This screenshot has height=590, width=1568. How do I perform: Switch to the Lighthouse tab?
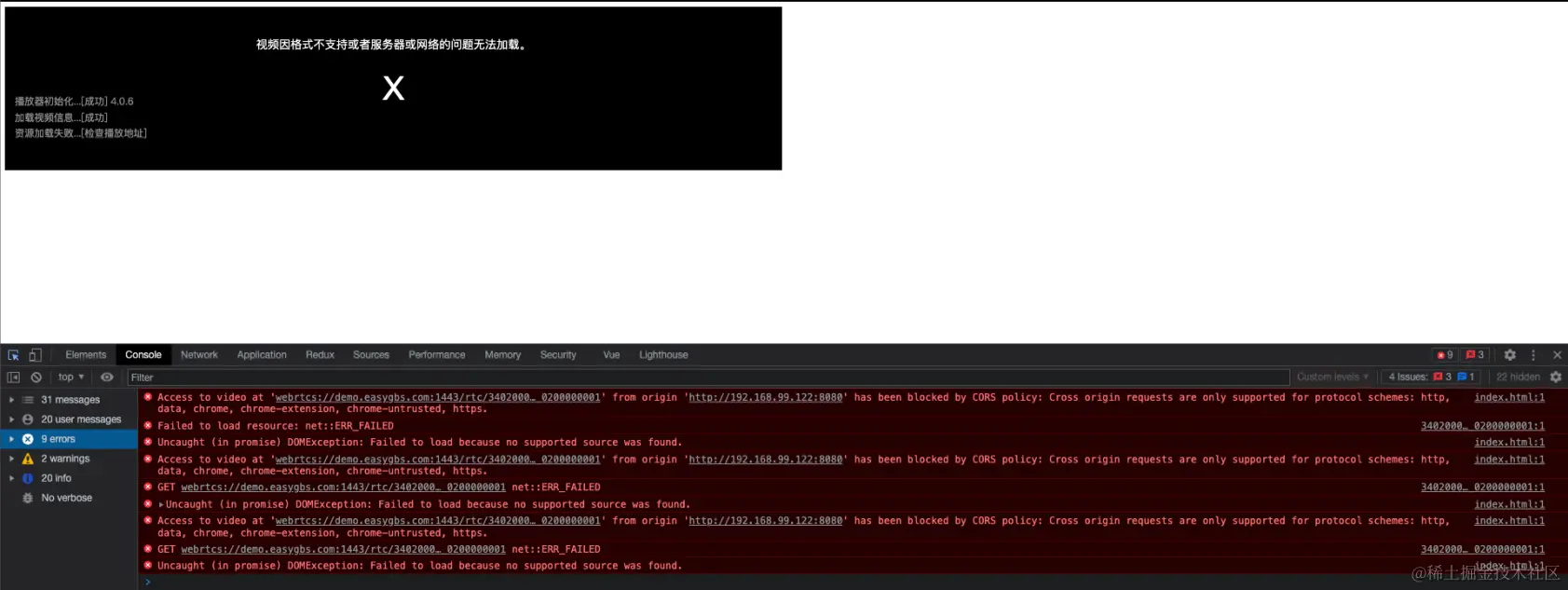tap(663, 355)
